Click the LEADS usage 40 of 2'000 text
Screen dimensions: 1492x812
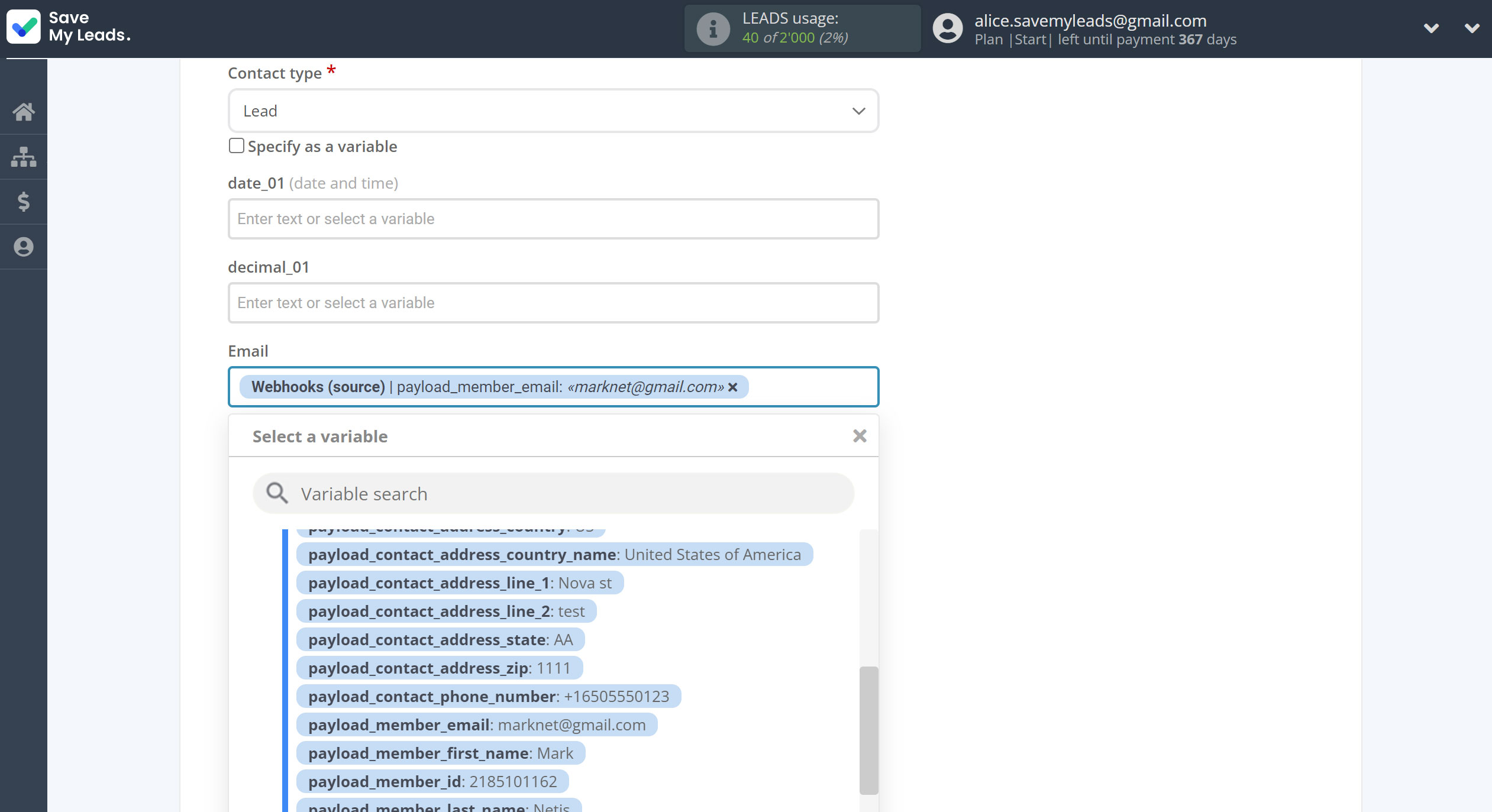pyautogui.click(x=795, y=38)
